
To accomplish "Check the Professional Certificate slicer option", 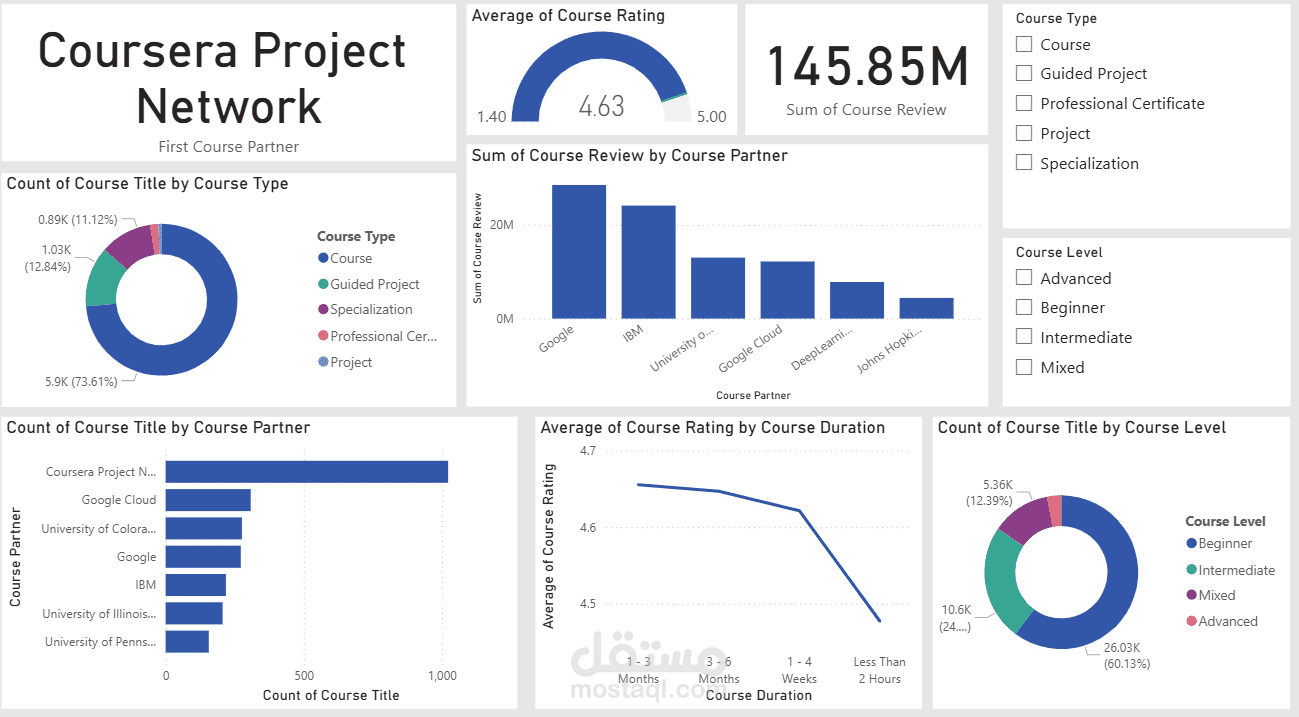I will pyautogui.click(x=1024, y=103).
